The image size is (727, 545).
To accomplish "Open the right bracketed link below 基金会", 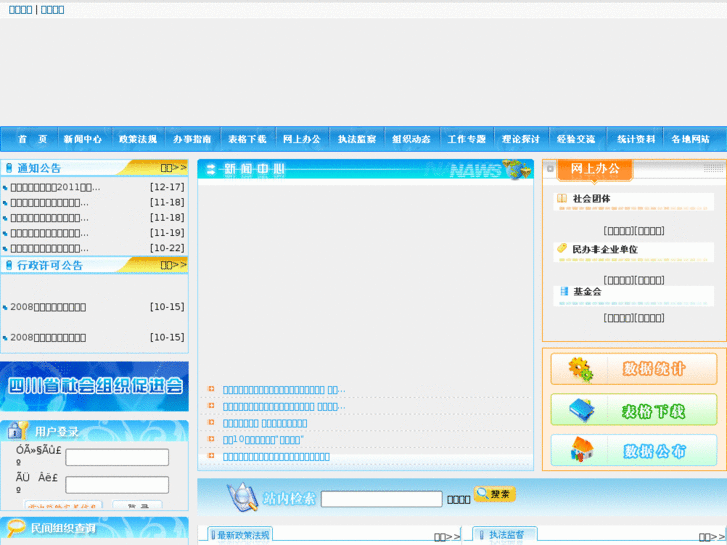I will [649, 318].
